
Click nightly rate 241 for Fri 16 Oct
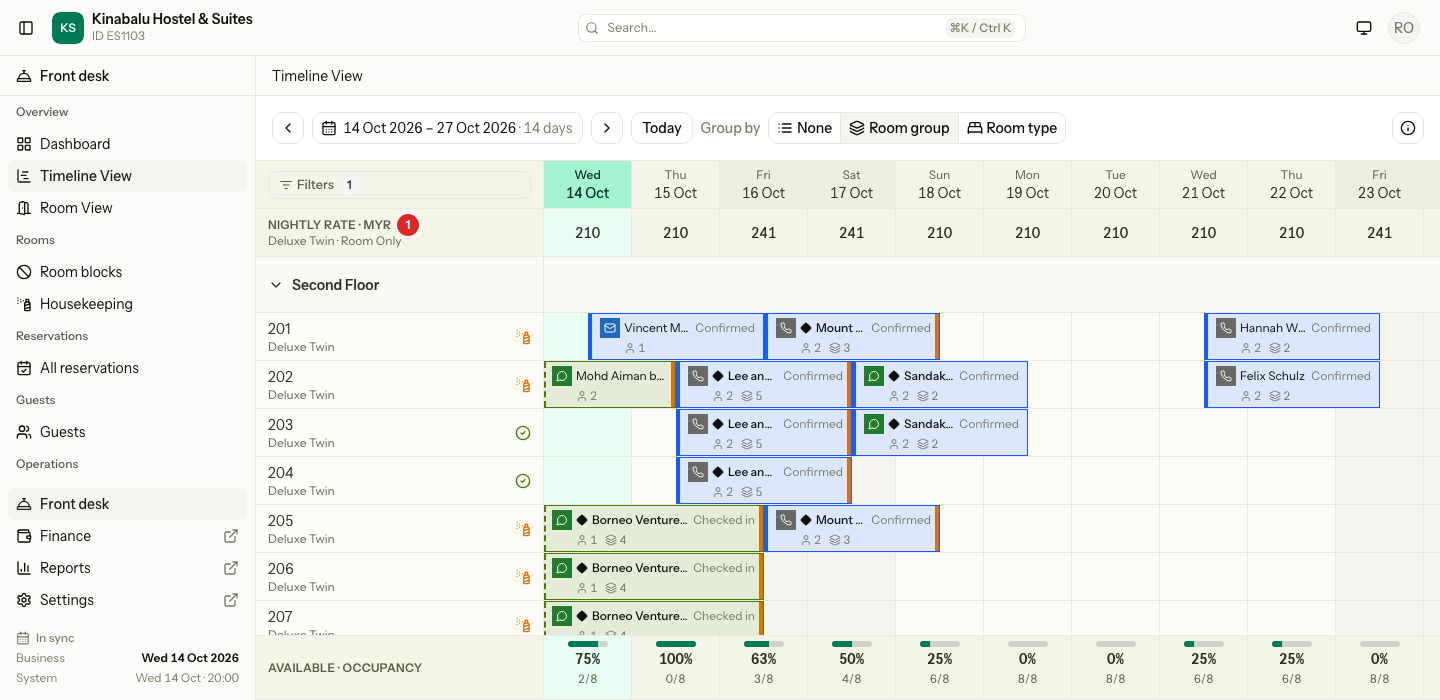[x=764, y=233]
